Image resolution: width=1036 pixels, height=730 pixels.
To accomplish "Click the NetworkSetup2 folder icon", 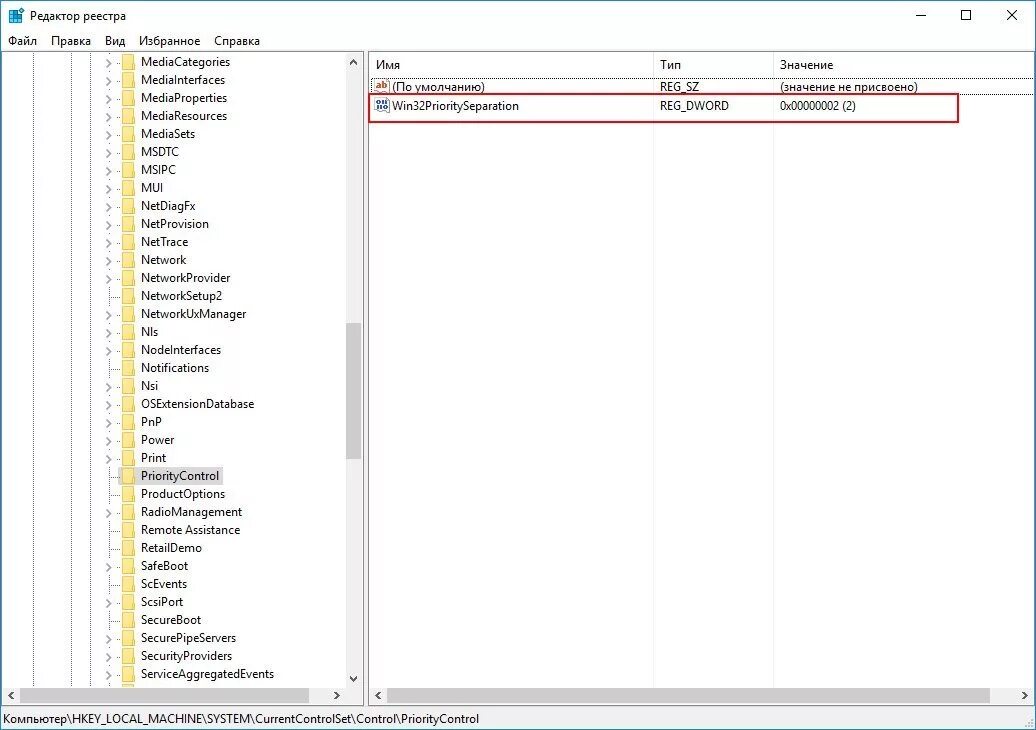I will click(128, 296).
